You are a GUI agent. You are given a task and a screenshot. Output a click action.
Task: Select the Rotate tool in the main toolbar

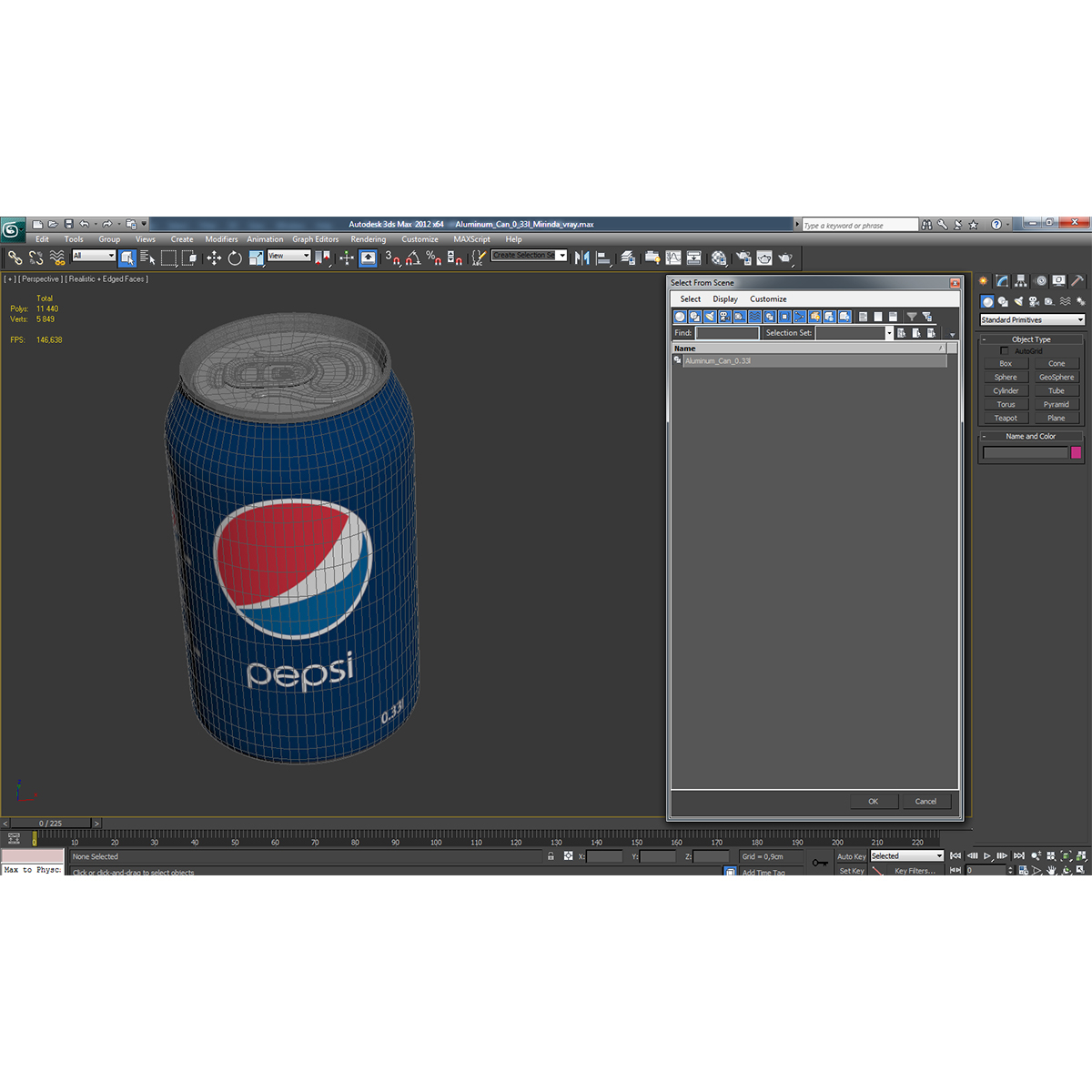tap(234, 258)
